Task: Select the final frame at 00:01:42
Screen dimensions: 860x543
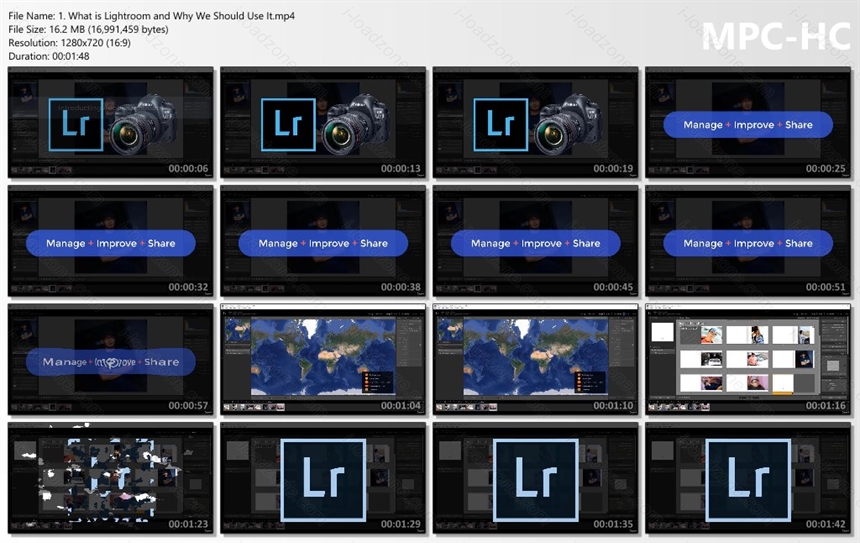Action: click(x=748, y=478)
